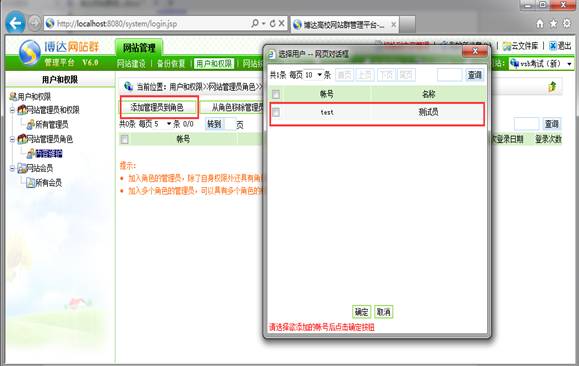The width and height of the screenshot is (579, 366).
Task: Click the search magnifier in the address bar
Action: click(255, 24)
